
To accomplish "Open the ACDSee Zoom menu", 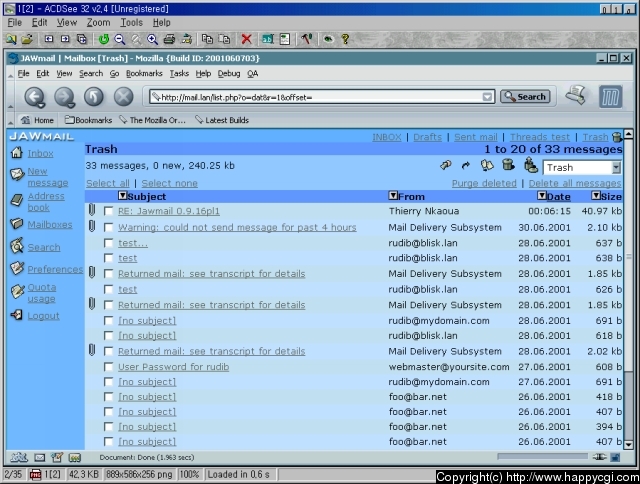I will pyautogui.click(x=98, y=23).
